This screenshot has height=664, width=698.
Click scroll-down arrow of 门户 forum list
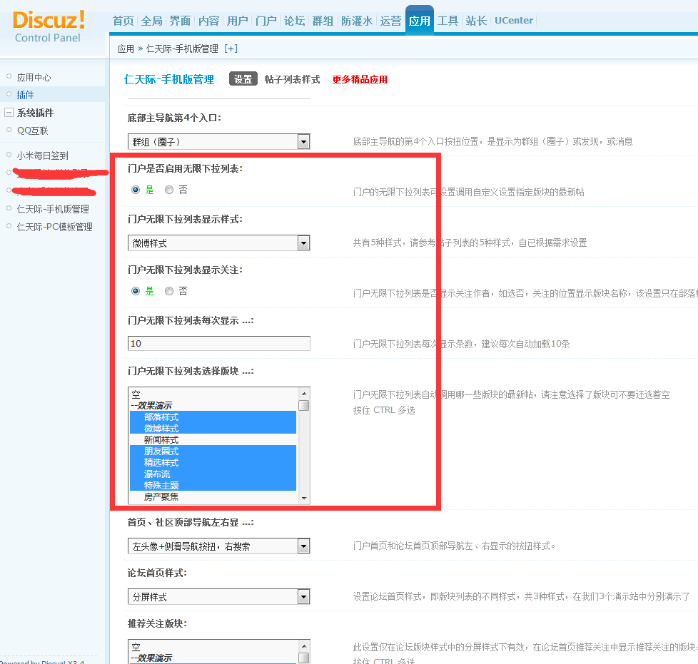coord(304,498)
